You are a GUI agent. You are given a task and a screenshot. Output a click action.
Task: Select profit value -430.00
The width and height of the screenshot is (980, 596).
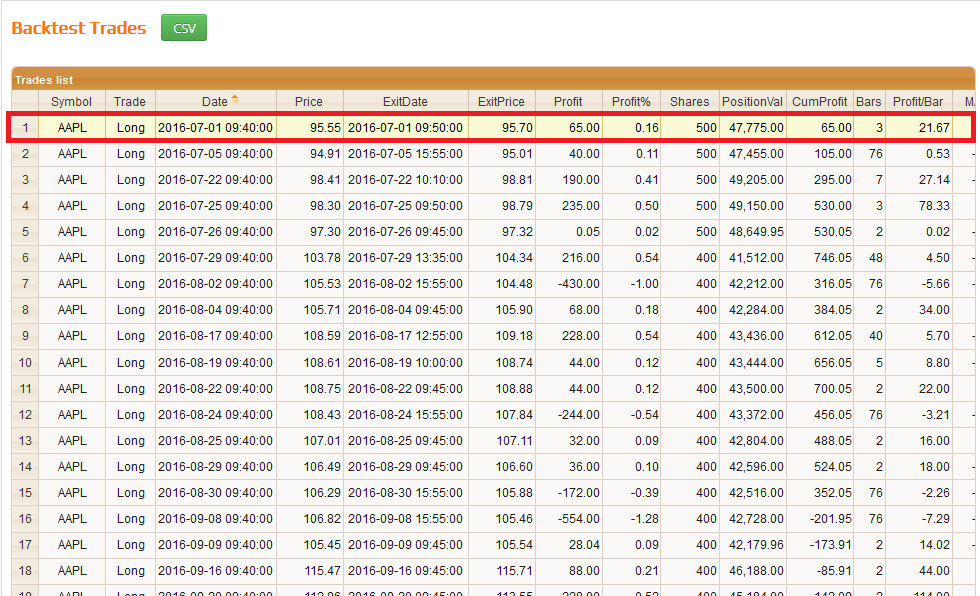[578, 284]
